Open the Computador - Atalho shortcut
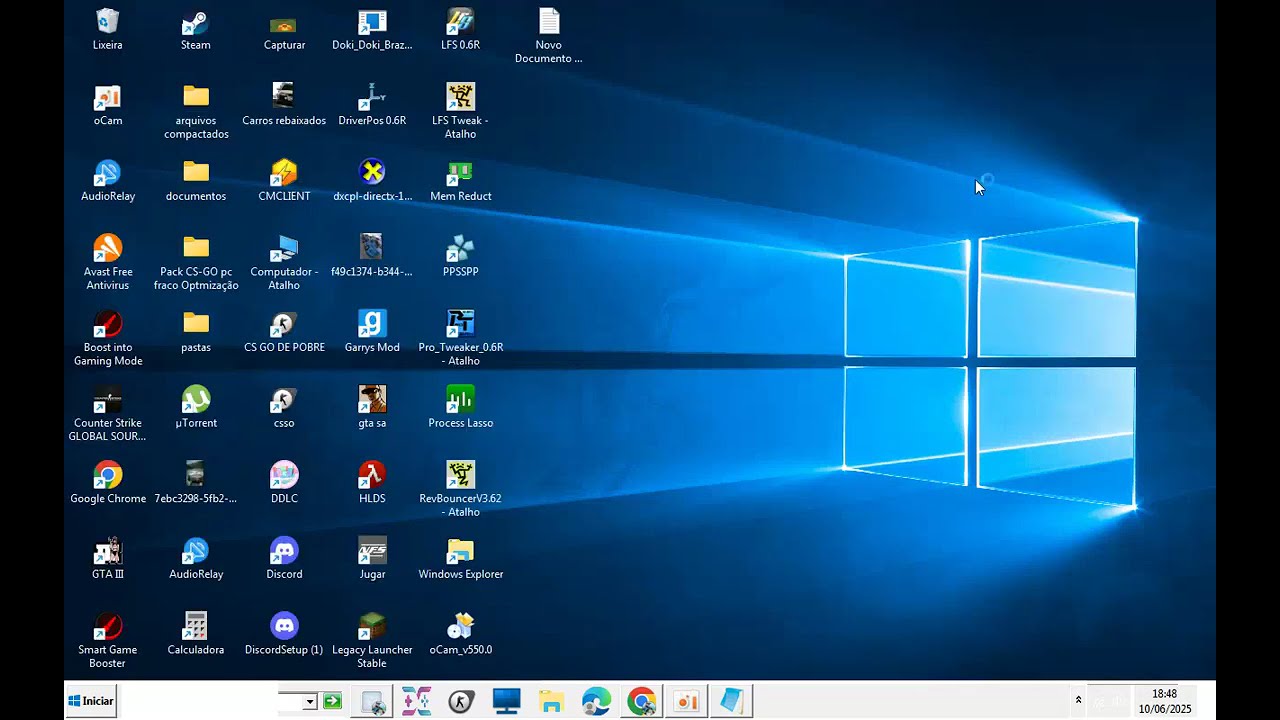This screenshot has width=1280, height=720. [284, 262]
